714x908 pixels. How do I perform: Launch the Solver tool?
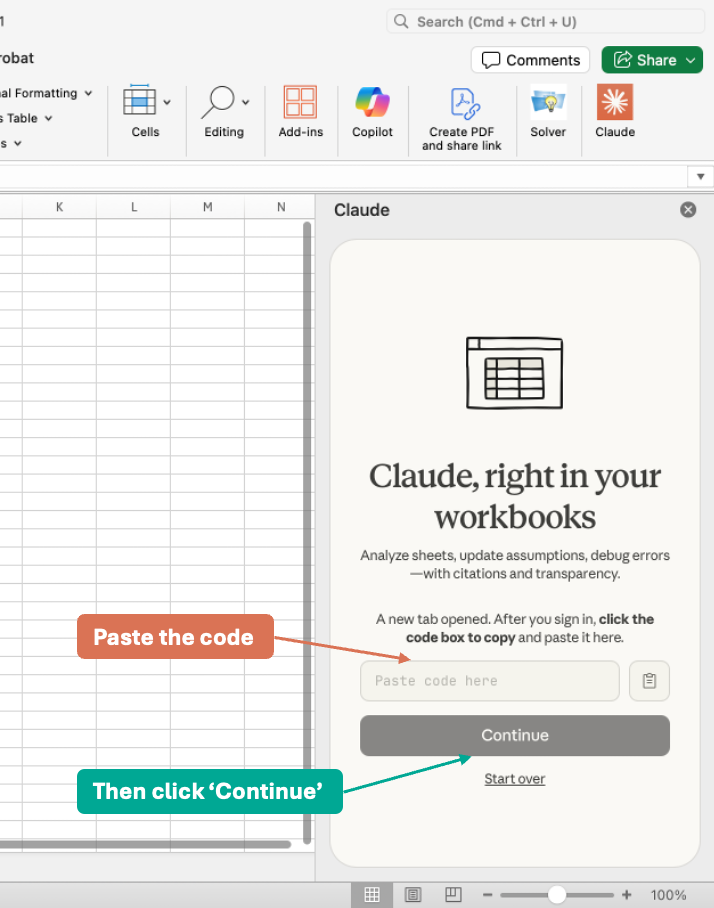[x=548, y=112]
